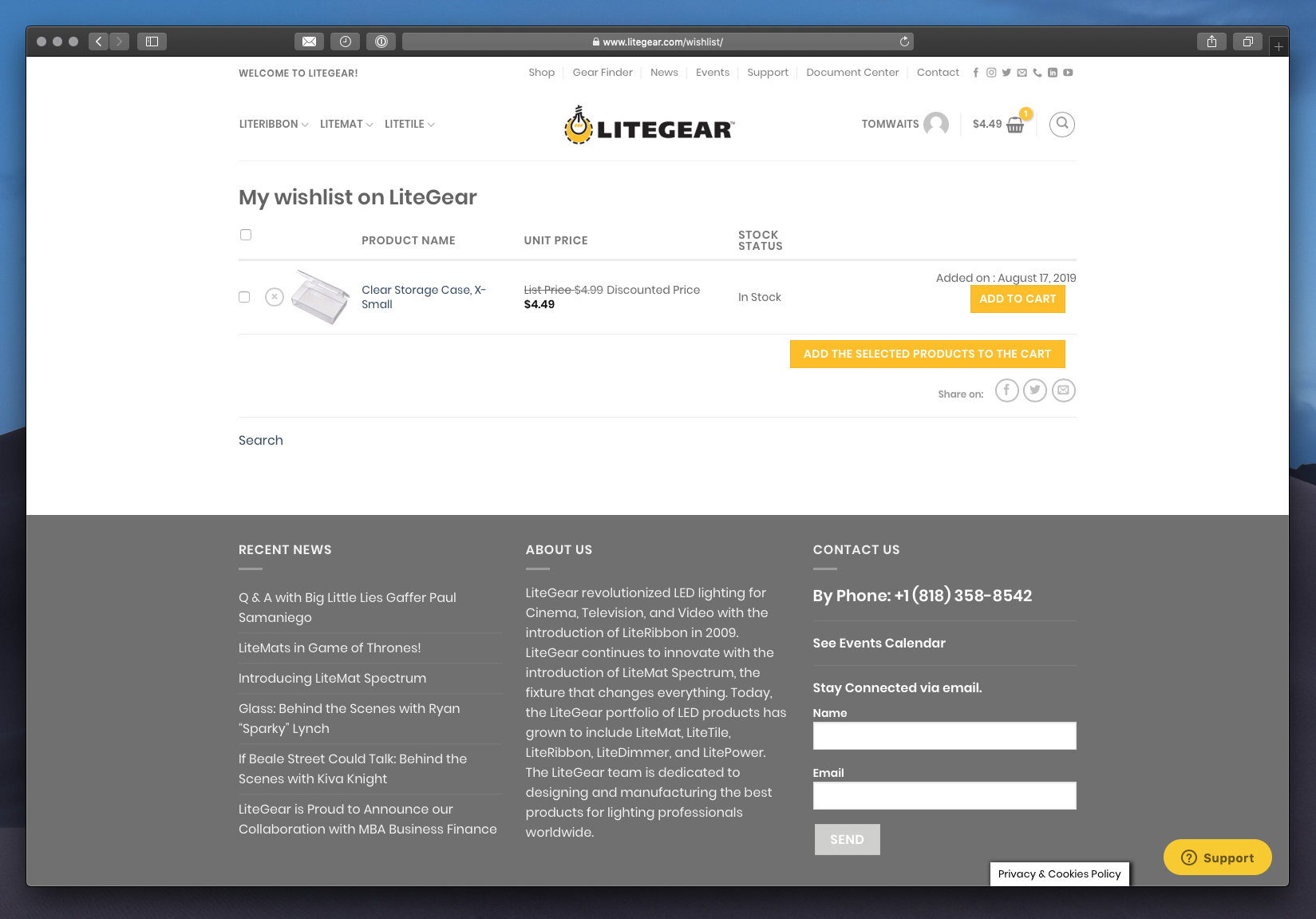Expand the LITEMAT menu
Image resolution: width=1316 pixels, height=919 pixels.
point(346,125)
